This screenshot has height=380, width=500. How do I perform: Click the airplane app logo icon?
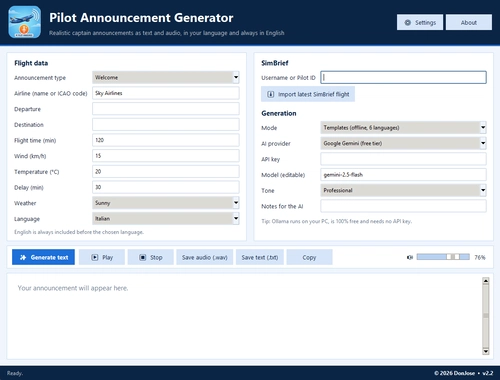25,22
